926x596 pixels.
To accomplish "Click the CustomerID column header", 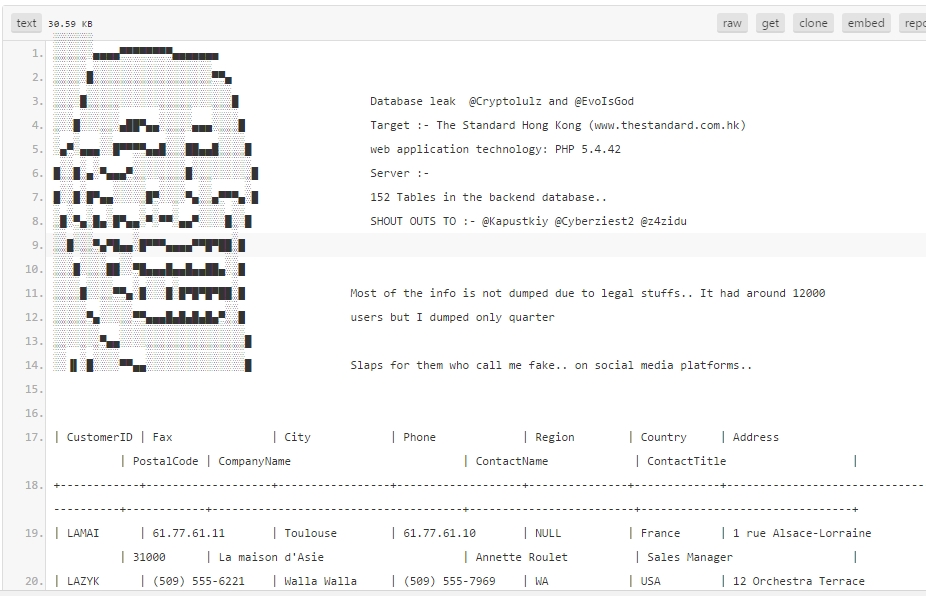I will [99, 437].
